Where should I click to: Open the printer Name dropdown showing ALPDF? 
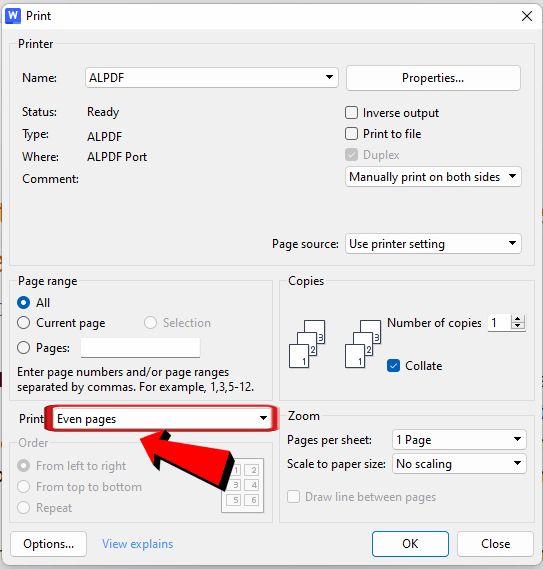(x=212, y=77)
